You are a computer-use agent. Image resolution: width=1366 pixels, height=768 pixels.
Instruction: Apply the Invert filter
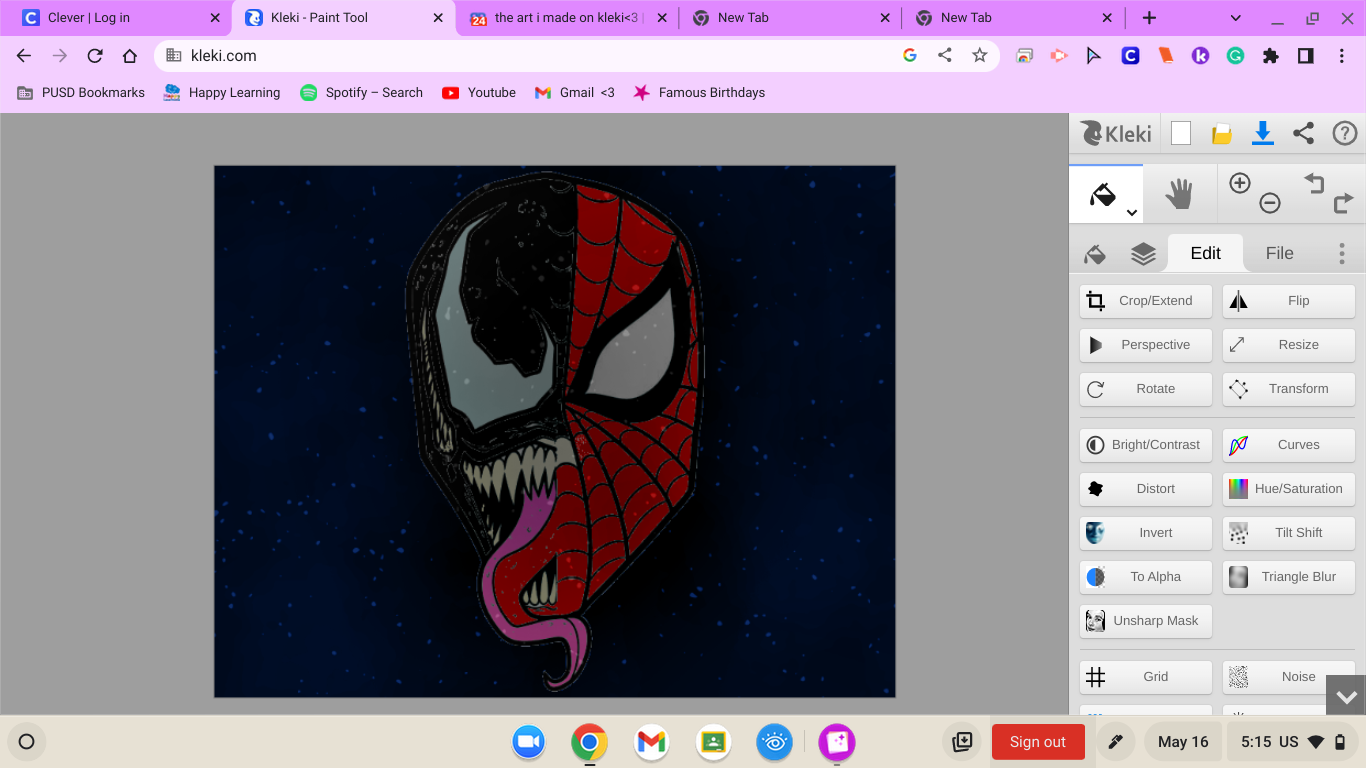pos(1146,533)
